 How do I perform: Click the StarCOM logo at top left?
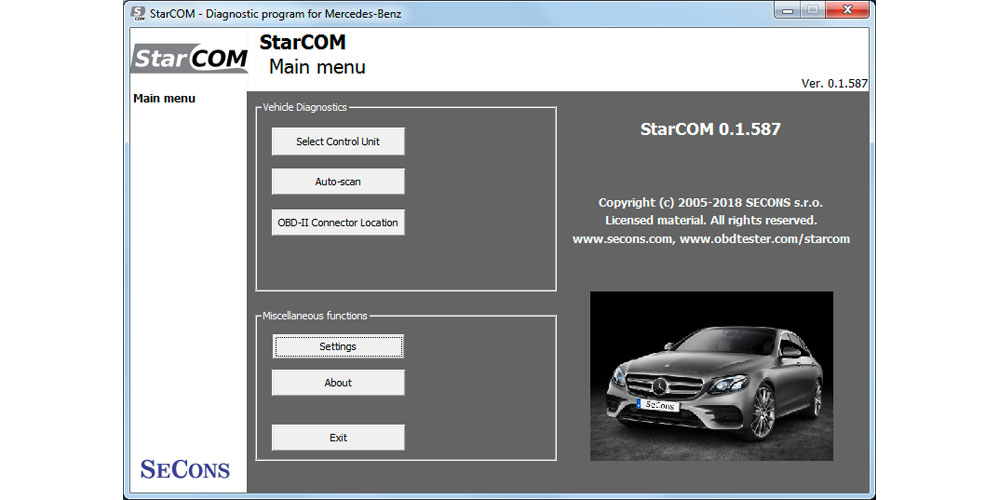190,58
